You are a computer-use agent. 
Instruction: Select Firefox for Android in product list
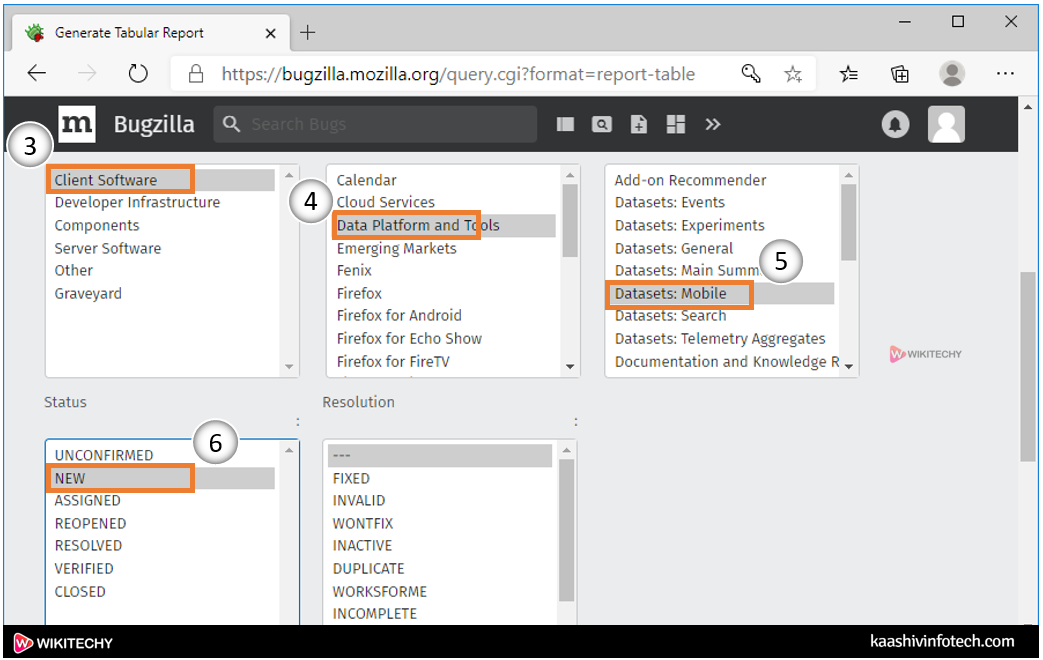399,316
